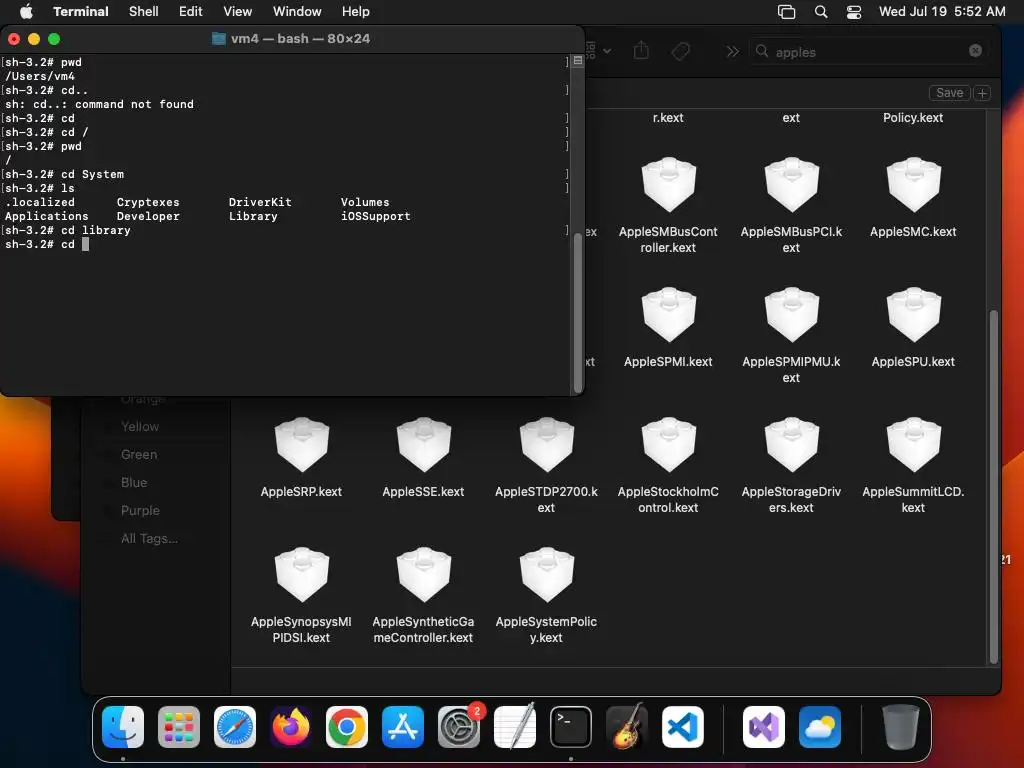The image size is (1024, 768).
Task: Open the Window menu
Action: click(296, 11)
